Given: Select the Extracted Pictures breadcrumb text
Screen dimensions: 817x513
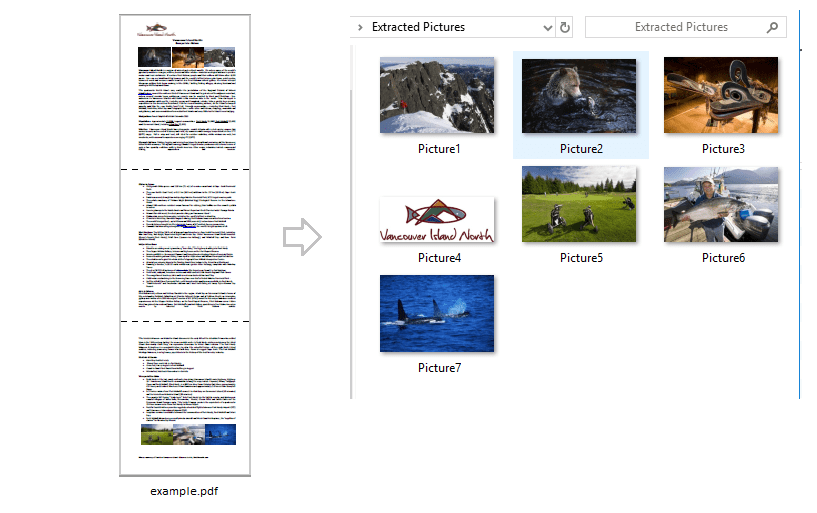Looking at the screenshot, I should point(418,28).
